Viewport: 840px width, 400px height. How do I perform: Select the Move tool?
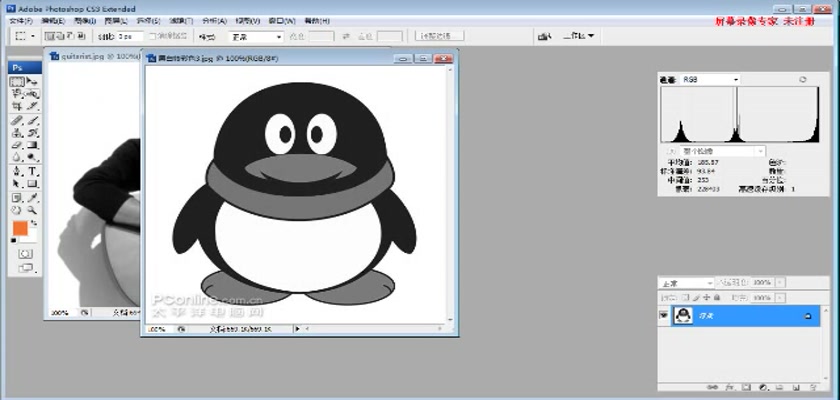coord(33,81)
